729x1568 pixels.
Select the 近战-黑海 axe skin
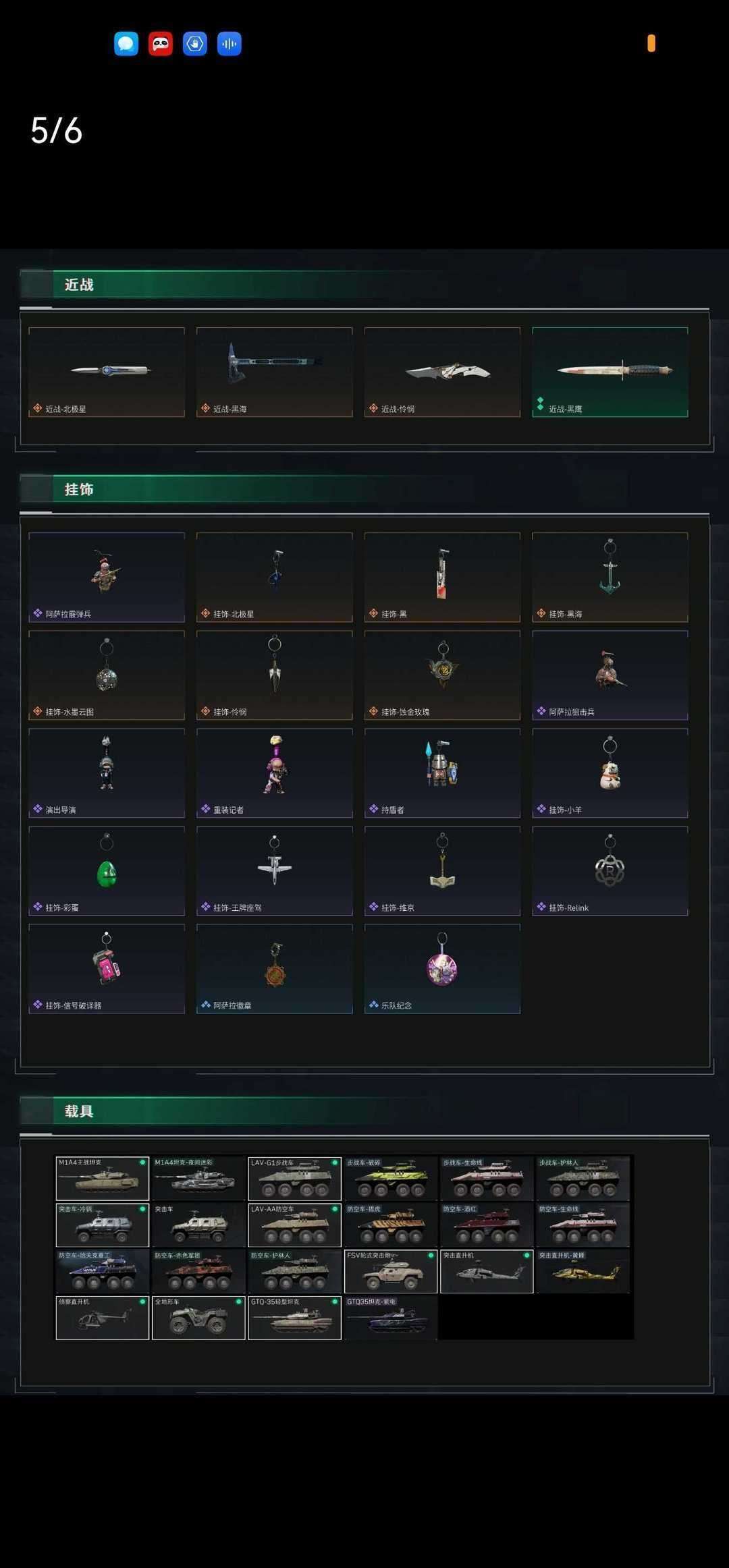pos(275,372)
